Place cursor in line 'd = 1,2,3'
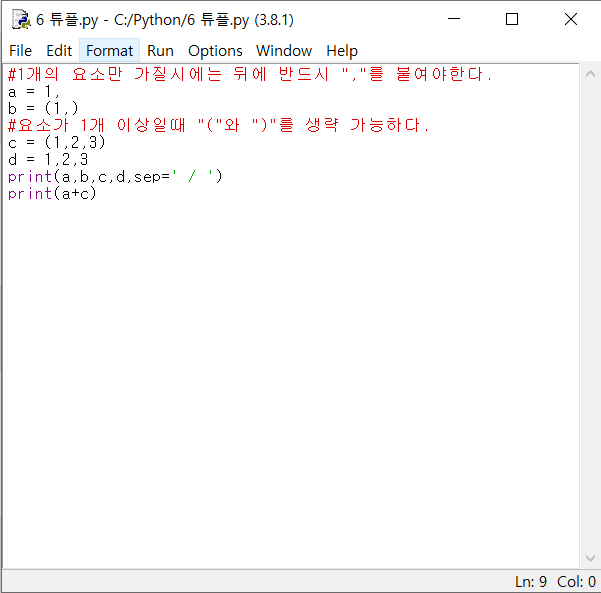 point(48,159)
